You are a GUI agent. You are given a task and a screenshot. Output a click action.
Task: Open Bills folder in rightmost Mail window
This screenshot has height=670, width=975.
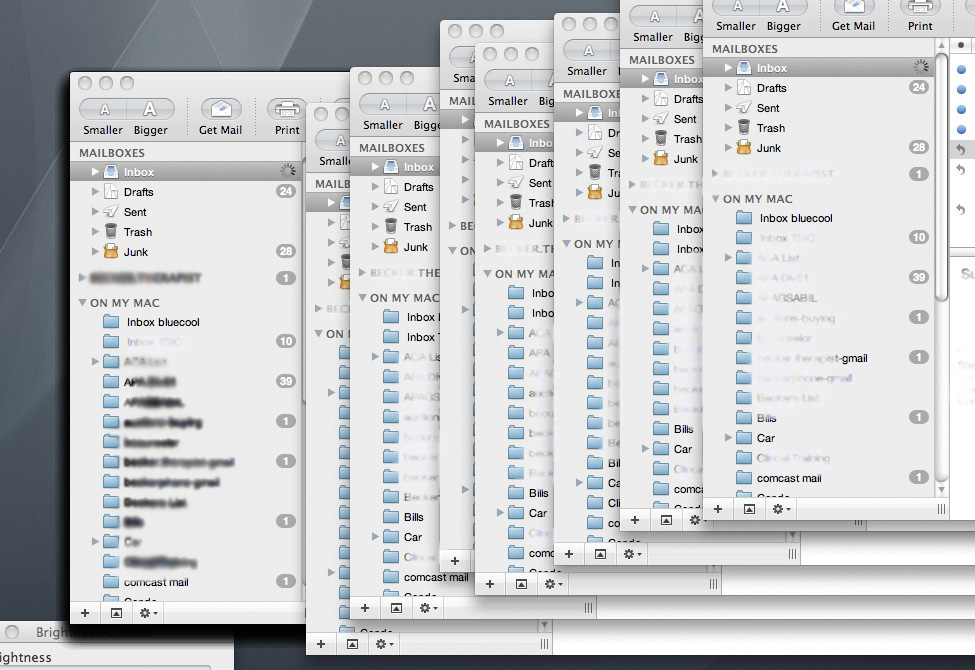[x=766, y=418]
